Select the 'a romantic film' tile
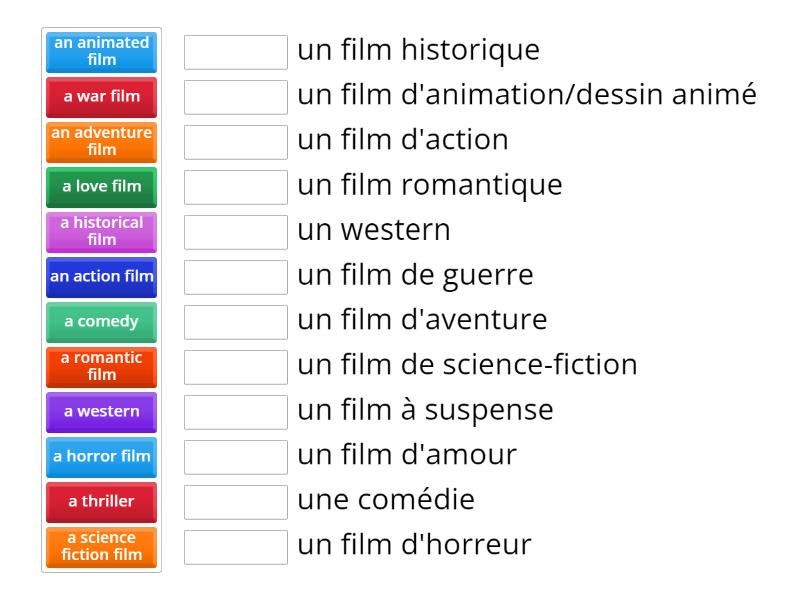This screenshot has height=600, width=800. click(x=100, y=367)
